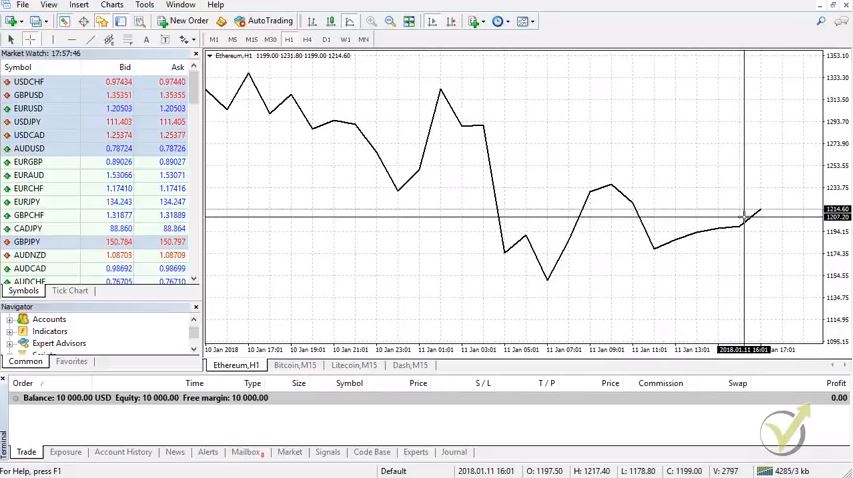Select the Text Label tool
Viewport: 853px width, 478px height.
pos(165,39)
